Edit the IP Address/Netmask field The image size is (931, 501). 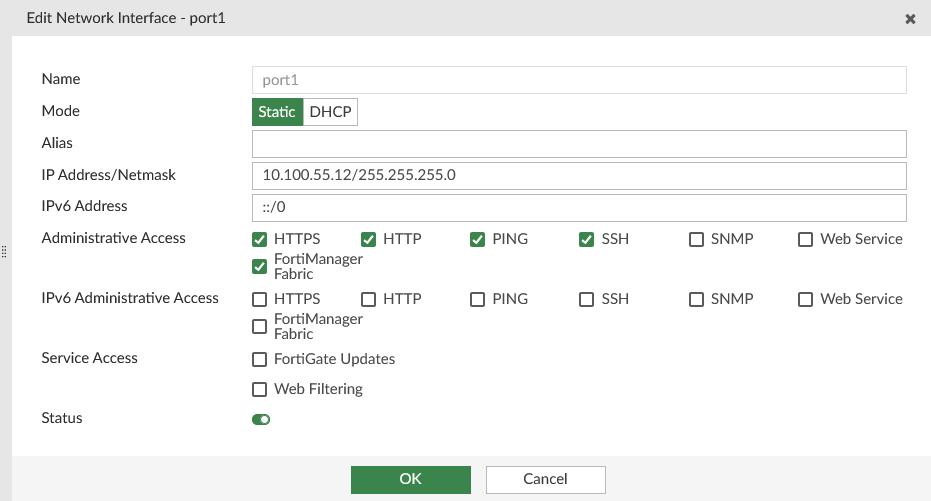pos(579,175)
